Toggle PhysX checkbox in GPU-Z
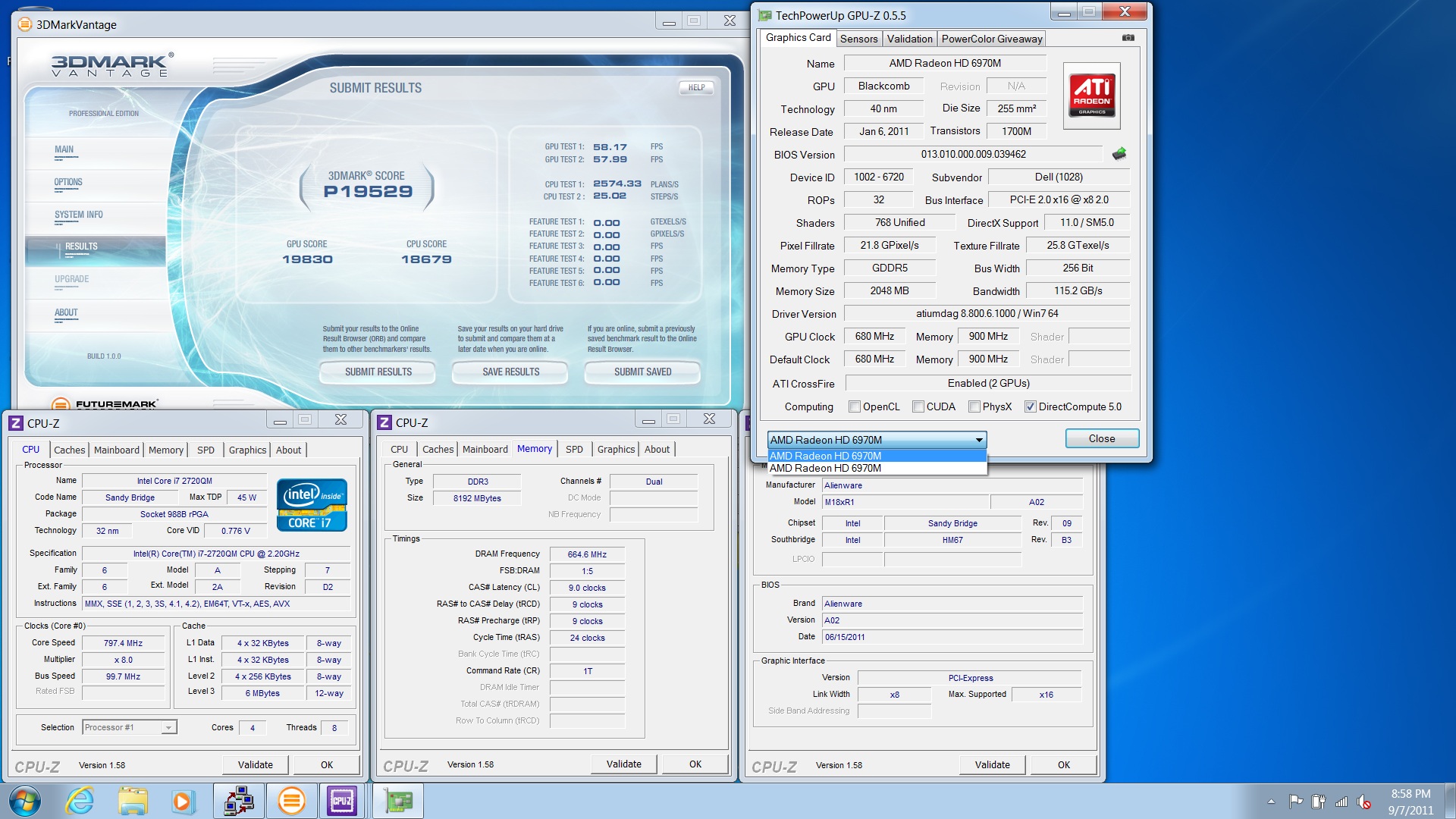The height and width of the screenshot is (819, 1456). point(974,406)
